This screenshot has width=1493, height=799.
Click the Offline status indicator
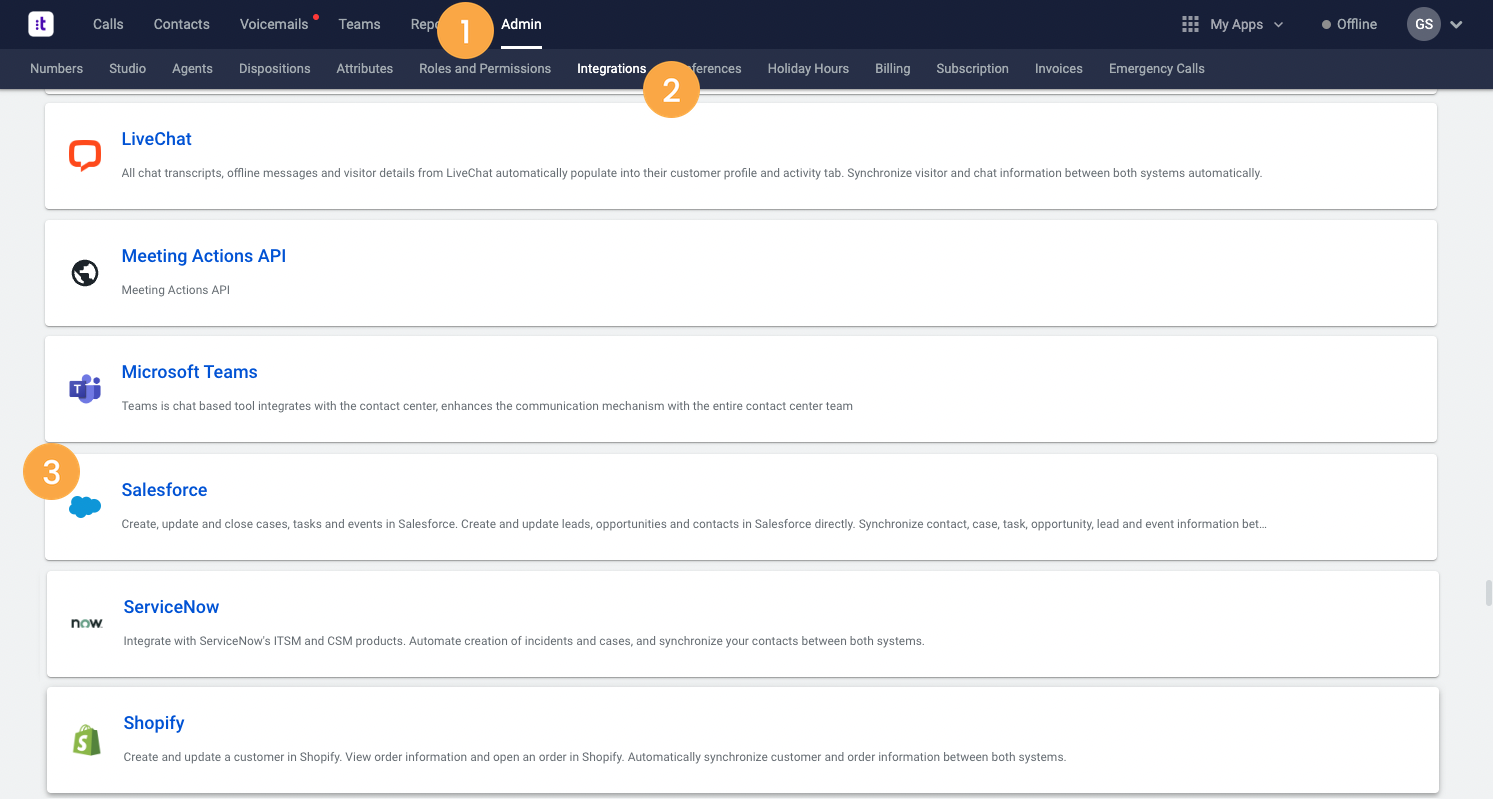[x=1349, y=24]
